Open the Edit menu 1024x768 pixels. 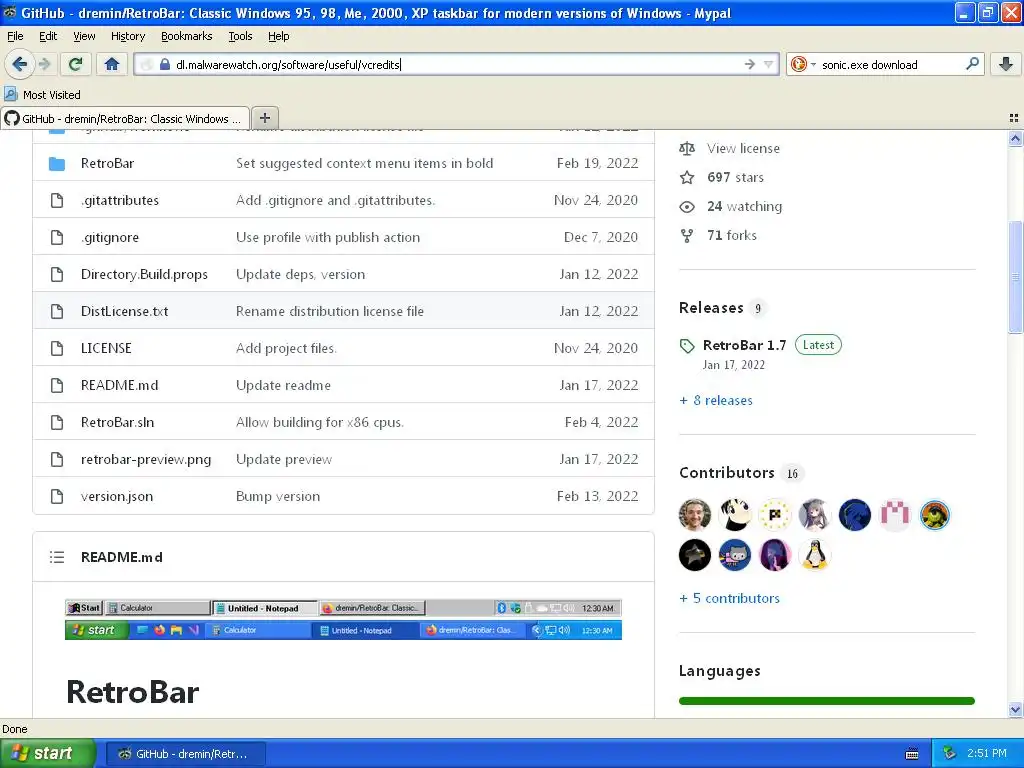tap(48, 36)
